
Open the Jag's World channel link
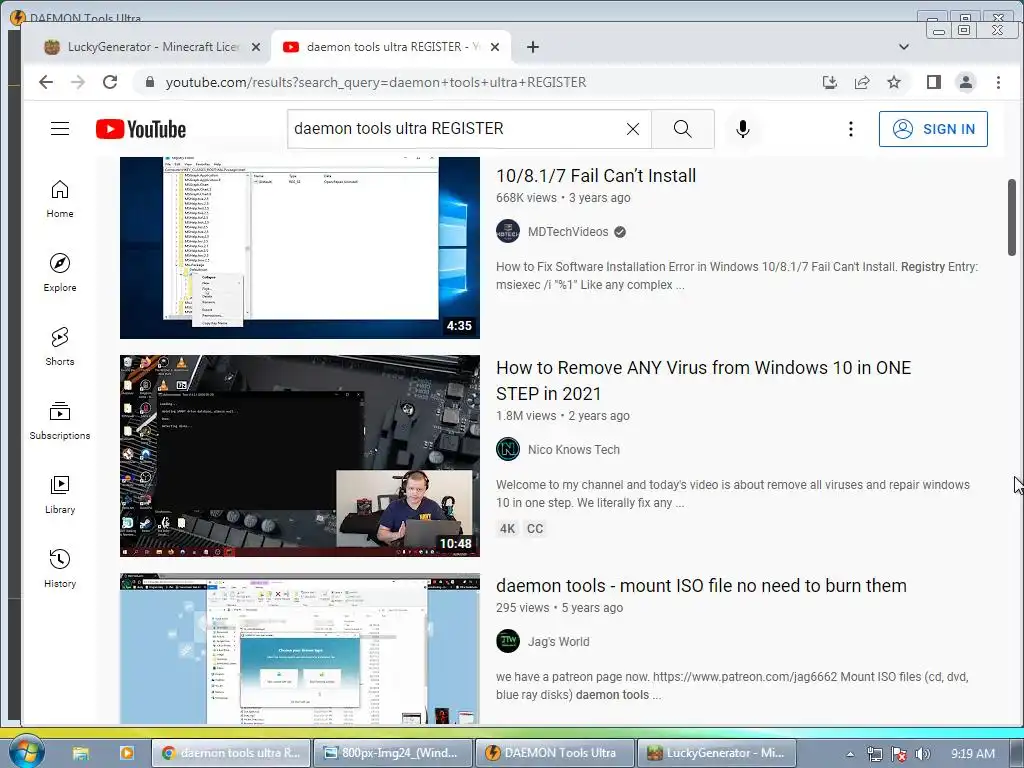[x=558, y=642]
